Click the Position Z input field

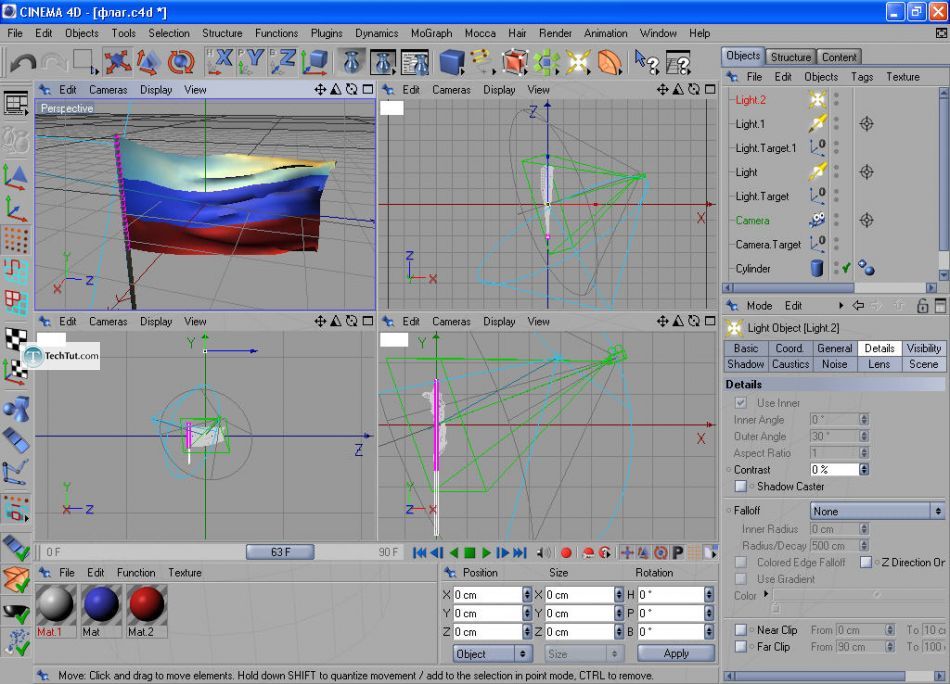click(488, 632)
